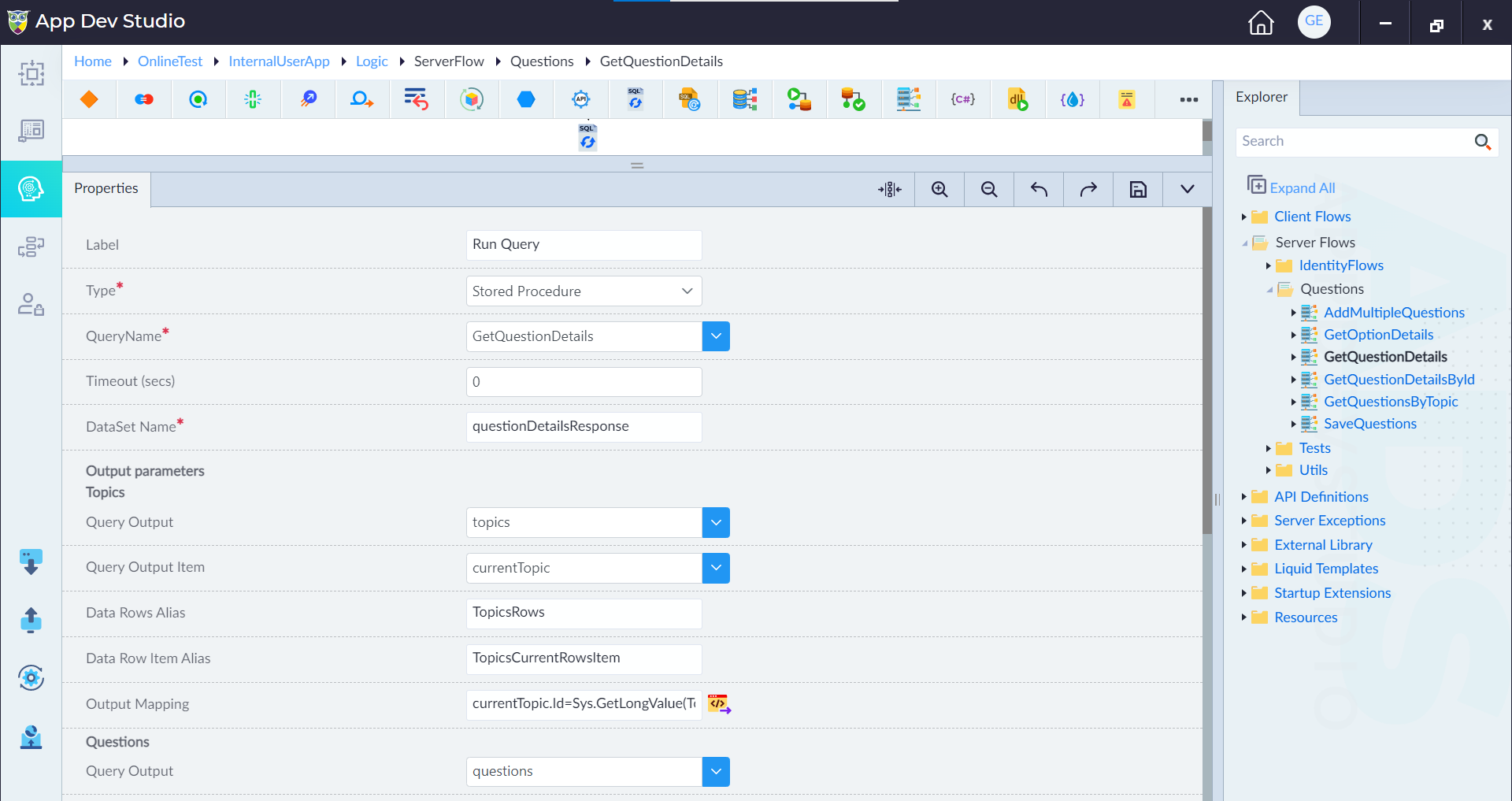Click the Liquid template braces icon
This screenshot has width=1512, height=801.
[x=1073, y=99]
